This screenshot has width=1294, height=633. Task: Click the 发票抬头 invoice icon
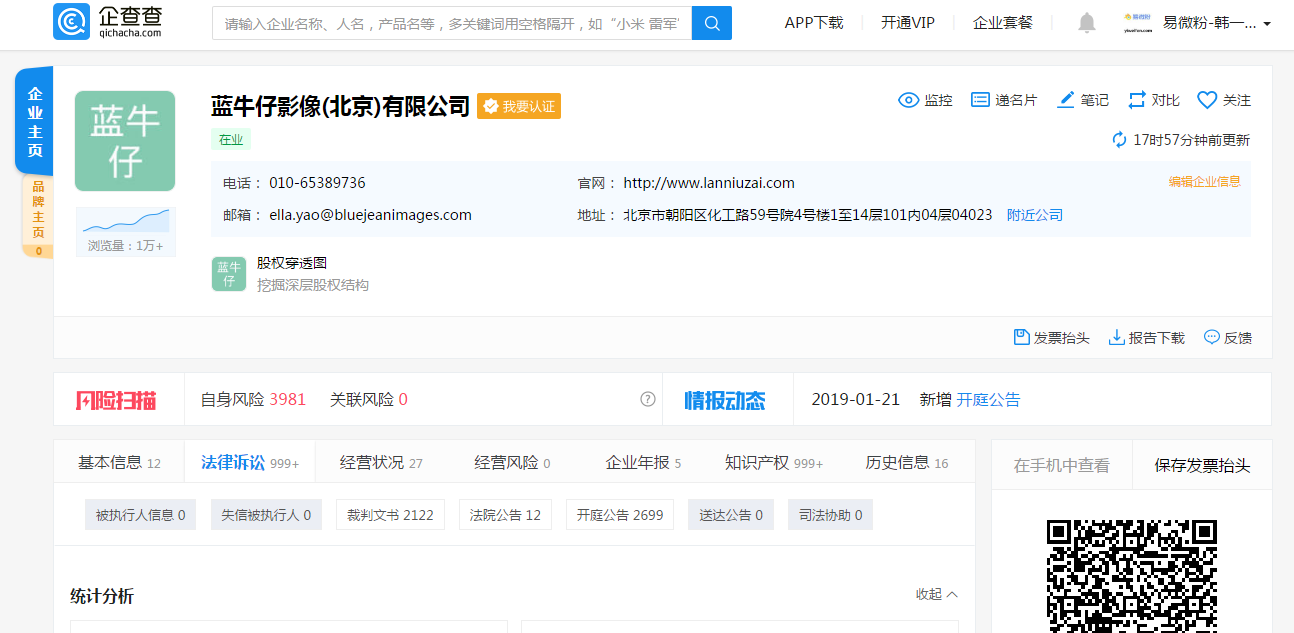(x=1022, y=338)
